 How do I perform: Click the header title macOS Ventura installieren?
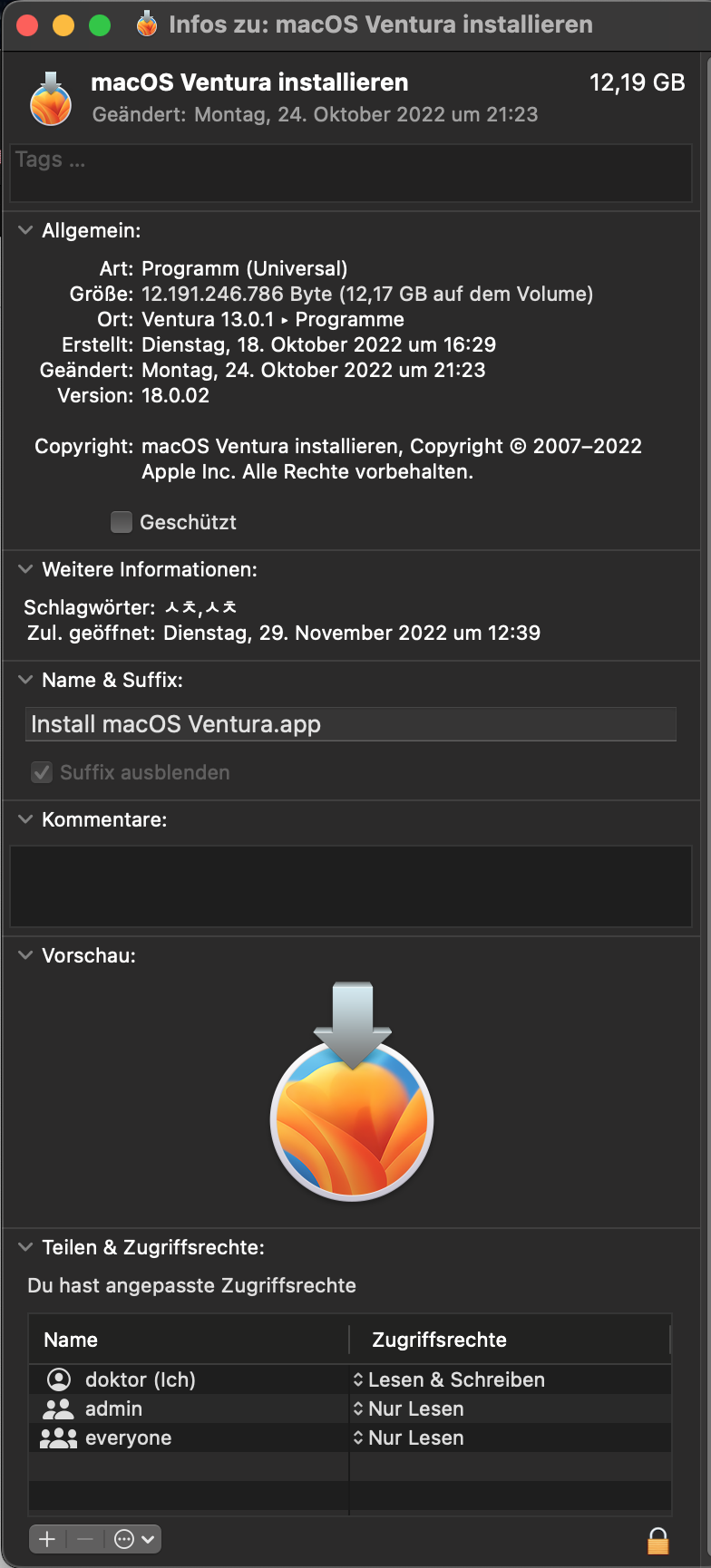pos(249,82)
